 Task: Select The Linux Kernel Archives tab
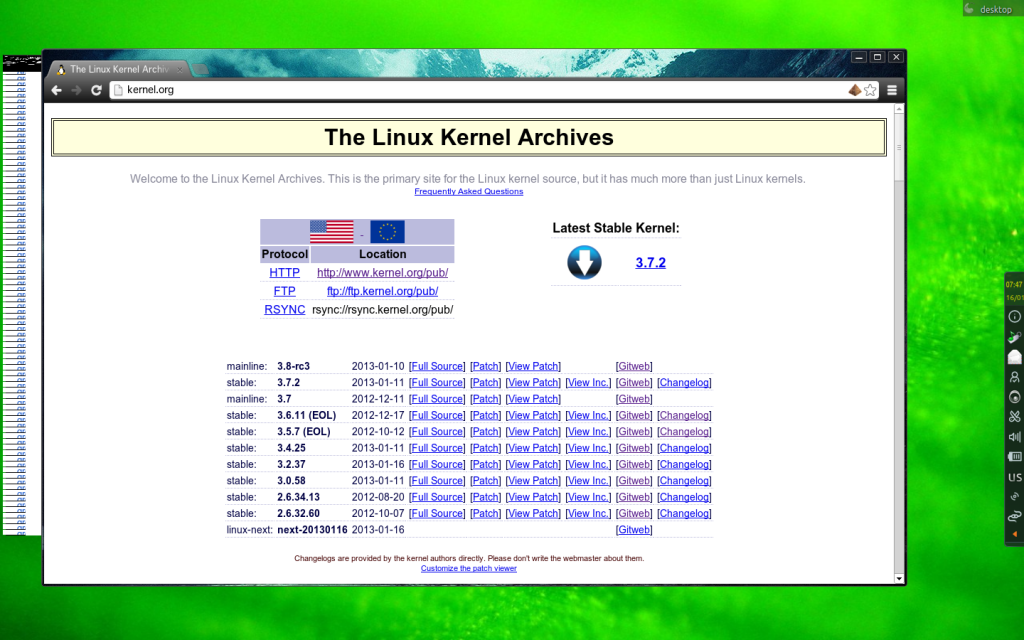(x=120, y=69)
